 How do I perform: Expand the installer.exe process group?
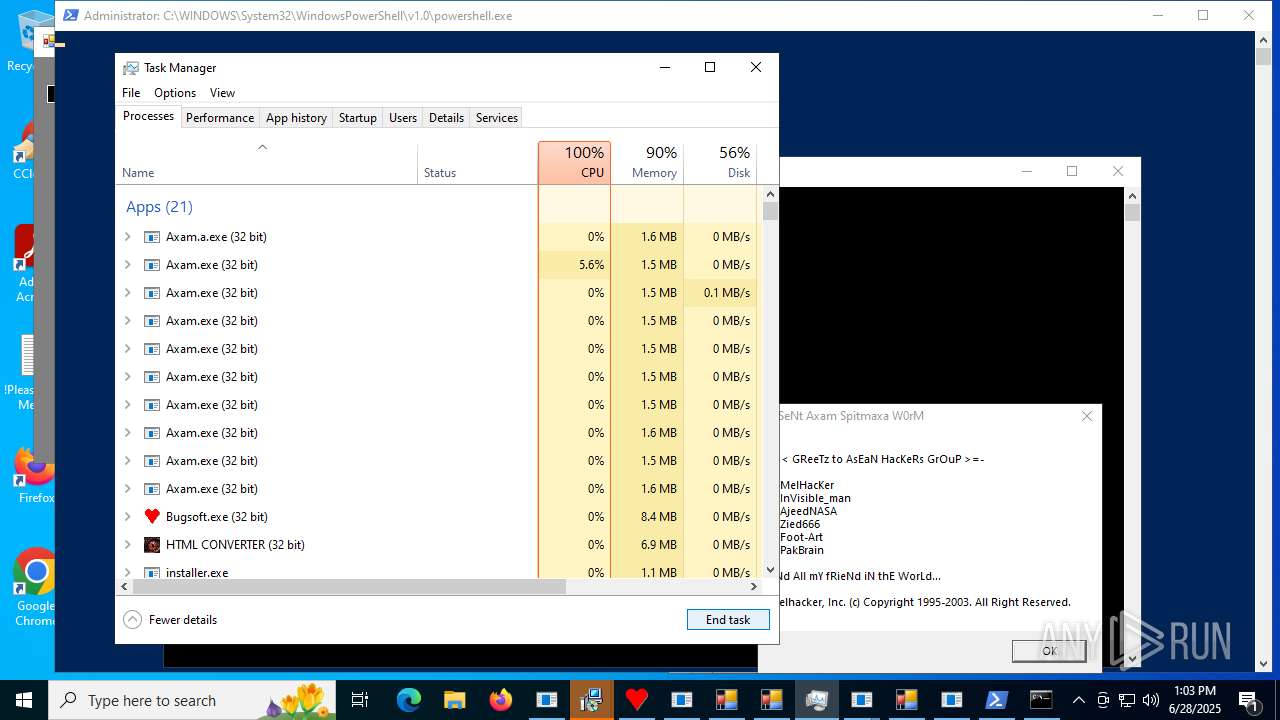point(127,573)
